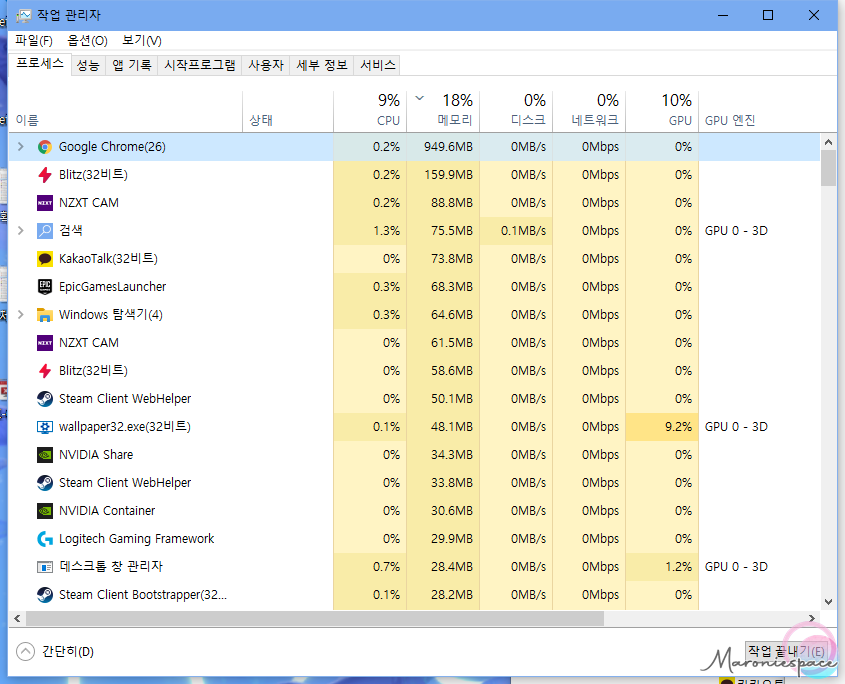Switch to the 시작프로그램 tab
845x684 pixels.
pos(199,65)
